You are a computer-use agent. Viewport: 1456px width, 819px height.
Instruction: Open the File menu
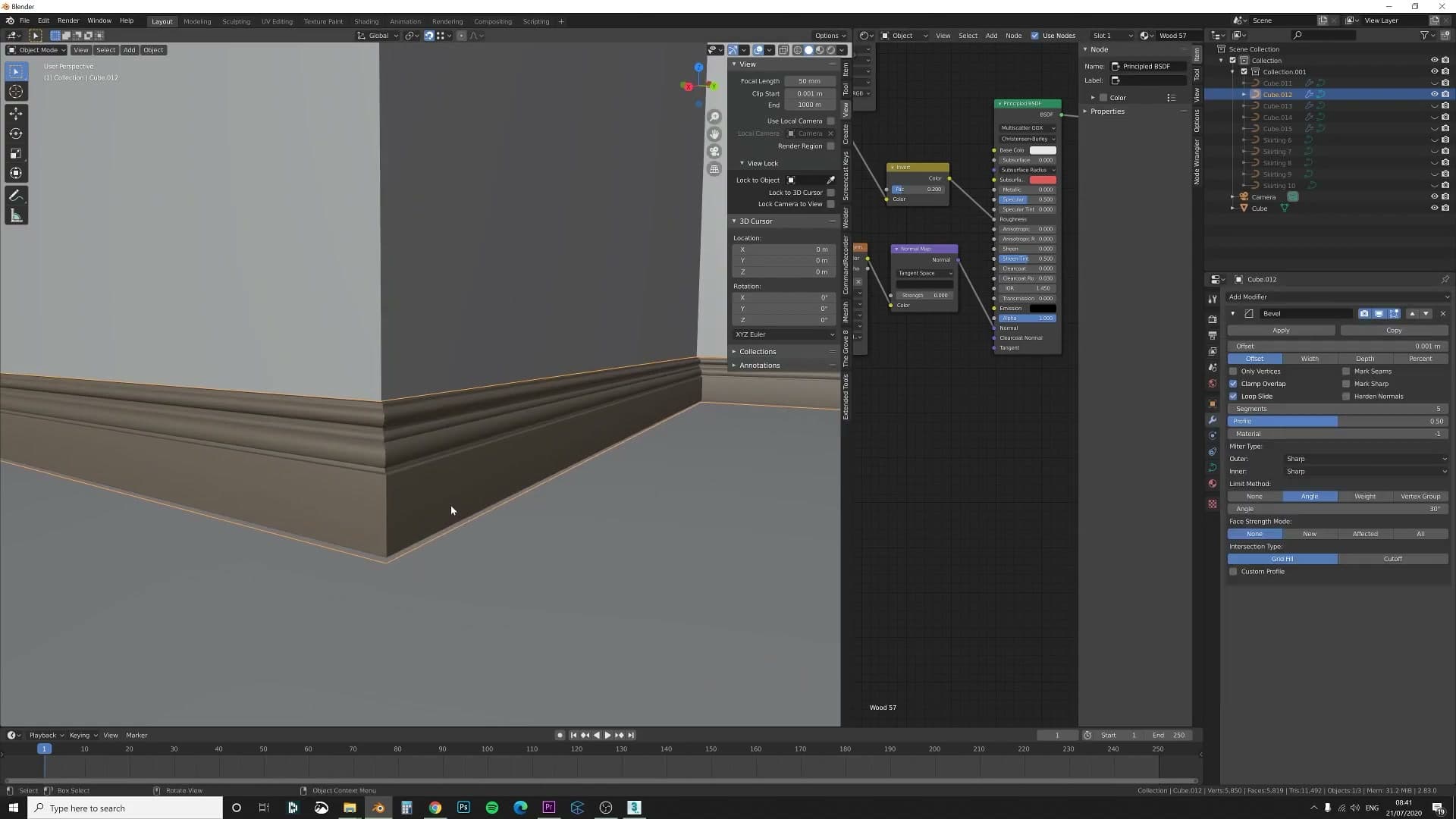(24, 21)
